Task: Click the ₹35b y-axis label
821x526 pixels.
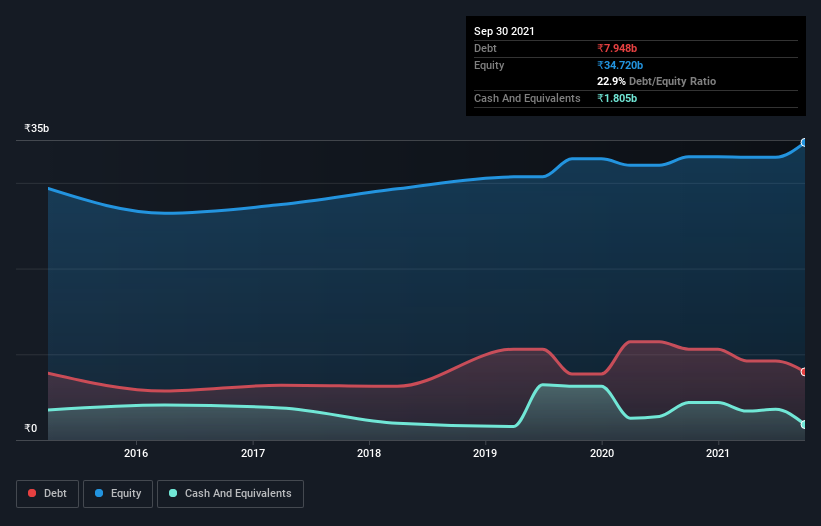Action: [37, 128]
